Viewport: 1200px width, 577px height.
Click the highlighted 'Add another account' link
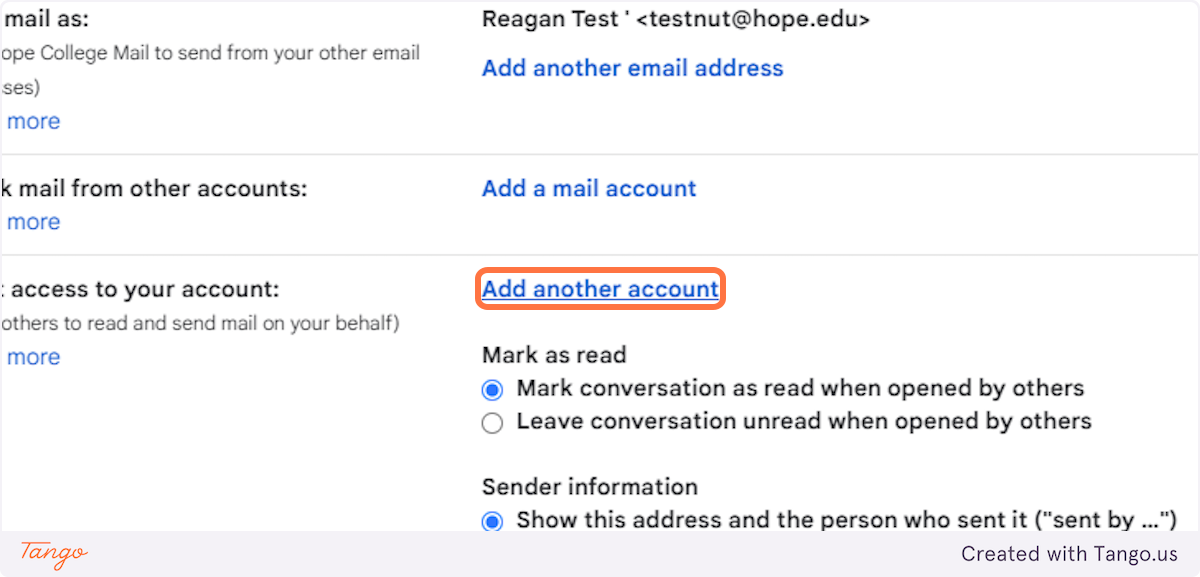click(600, 290)
